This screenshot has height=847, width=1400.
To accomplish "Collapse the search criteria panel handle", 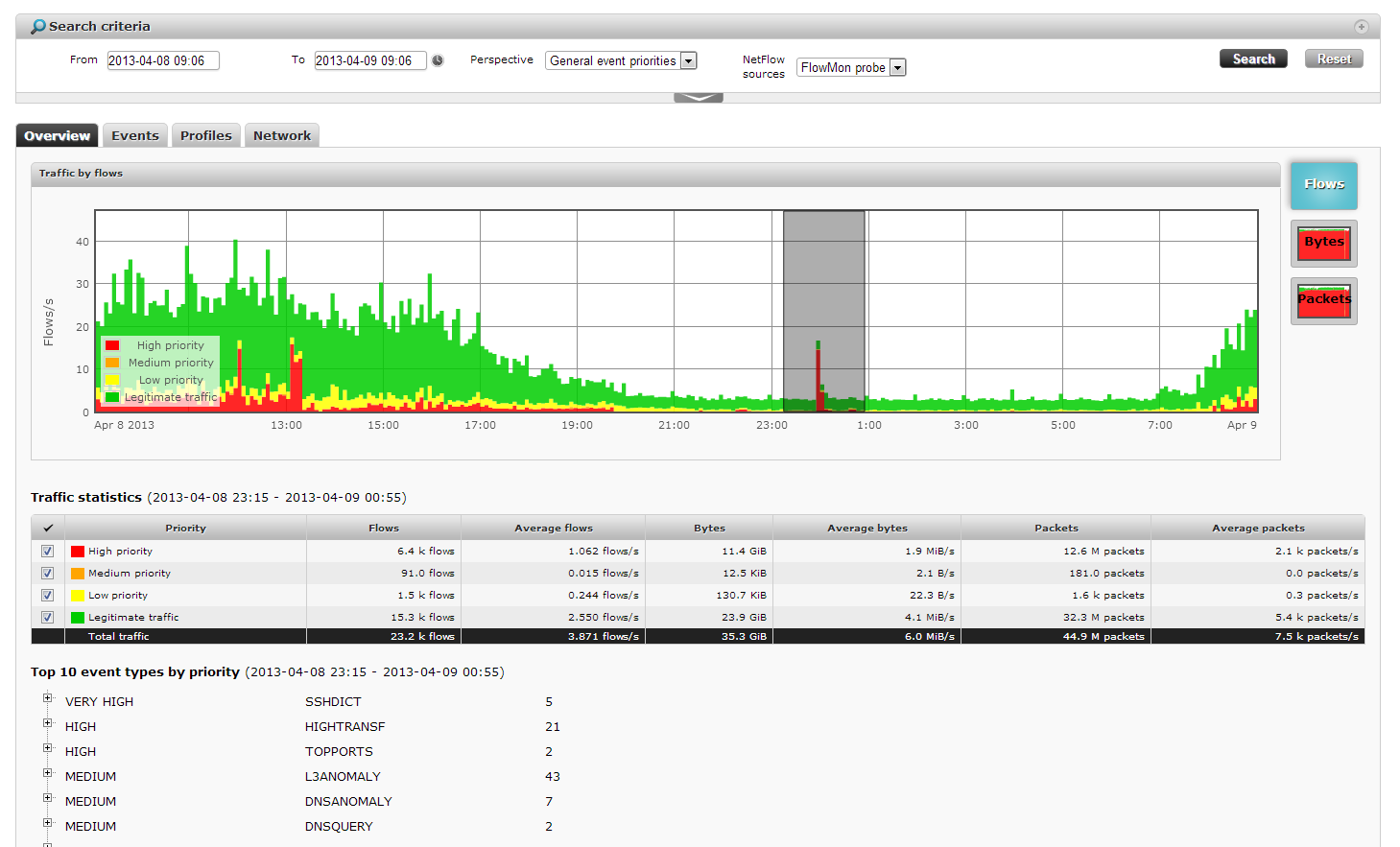I will 698,98.
